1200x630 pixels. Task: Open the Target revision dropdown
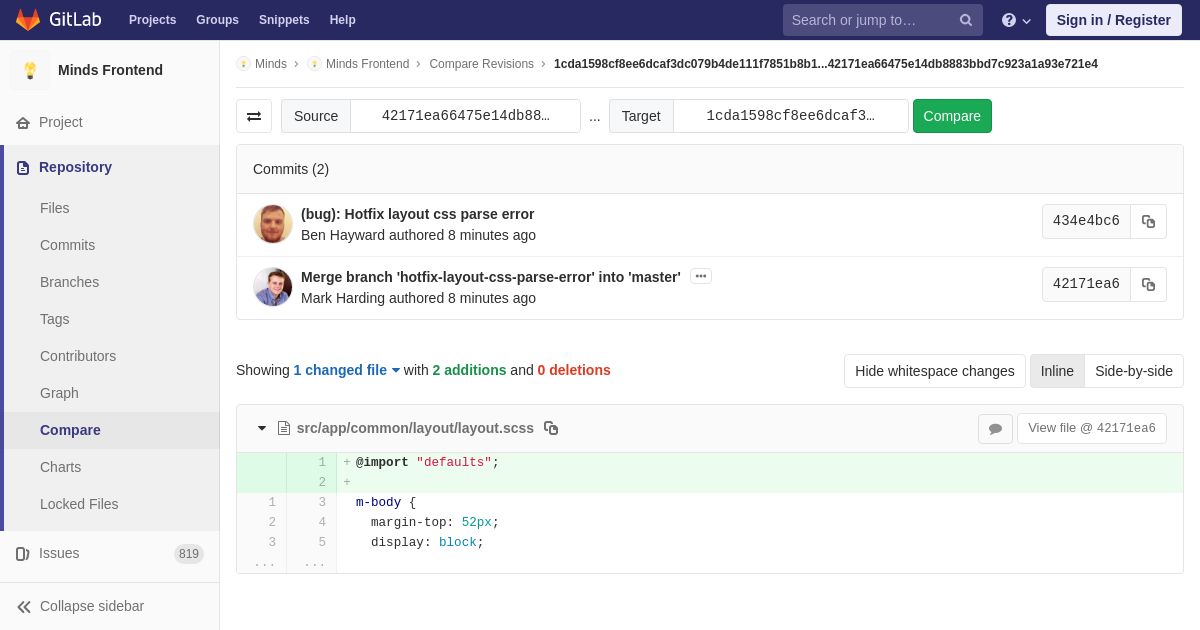pyautogui.click(x=790, y=116)
